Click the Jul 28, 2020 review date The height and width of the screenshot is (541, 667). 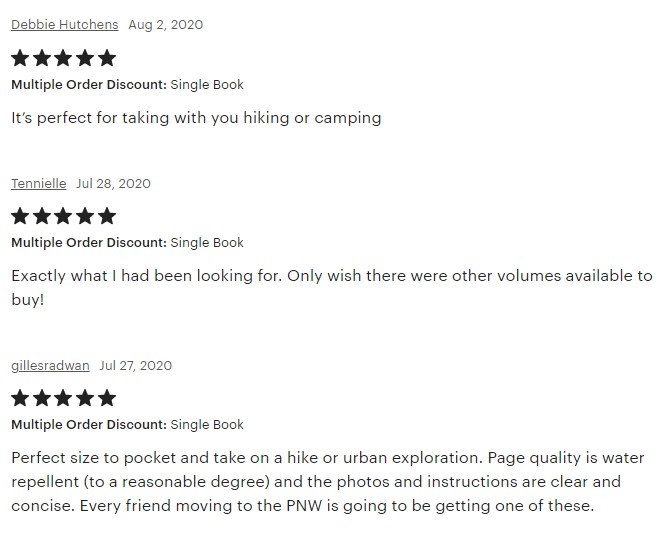click(113, 183)
